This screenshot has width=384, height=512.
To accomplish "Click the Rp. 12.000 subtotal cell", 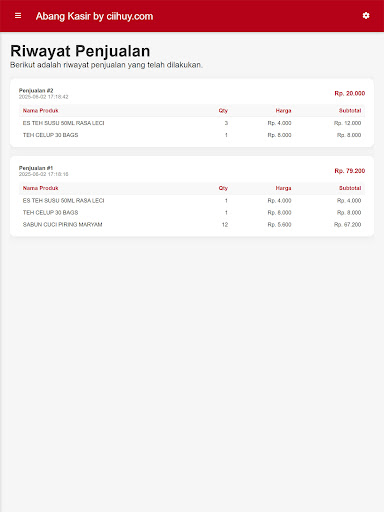I will 347,123.
